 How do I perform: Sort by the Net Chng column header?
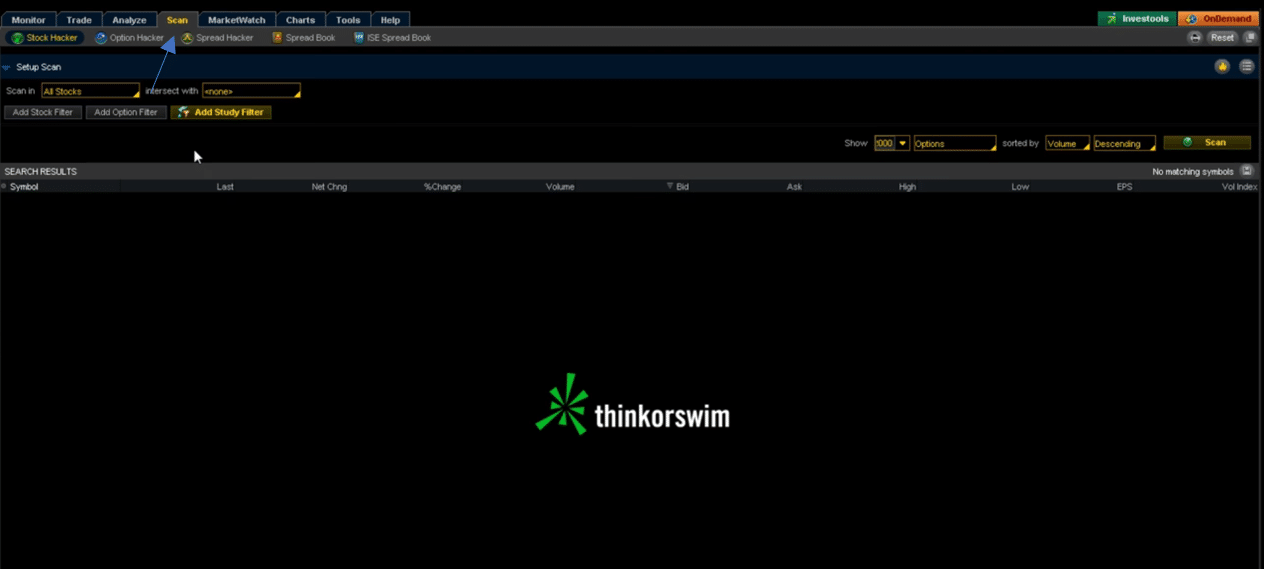tap(329, 187)
